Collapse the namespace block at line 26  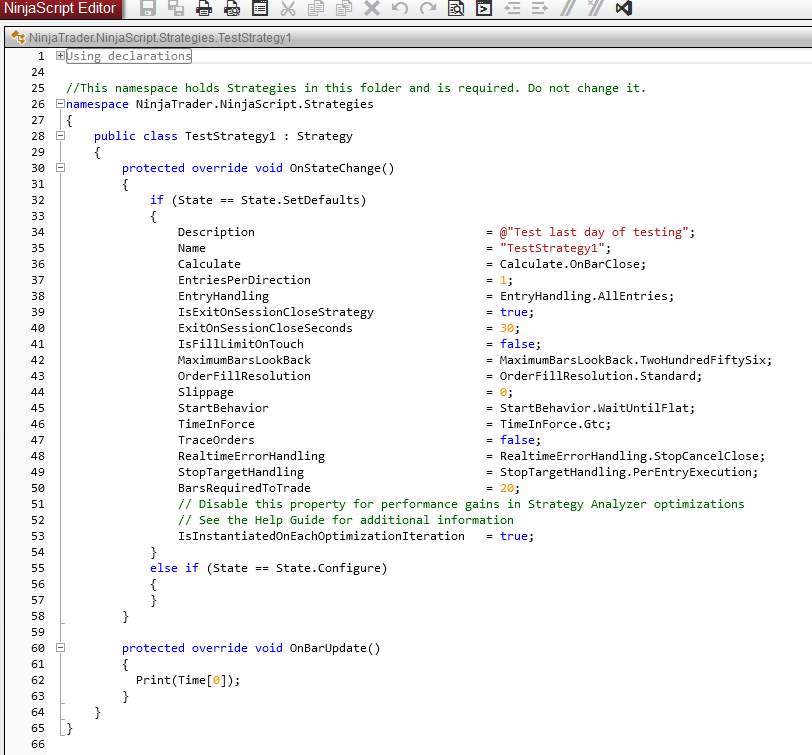point(61,104)
